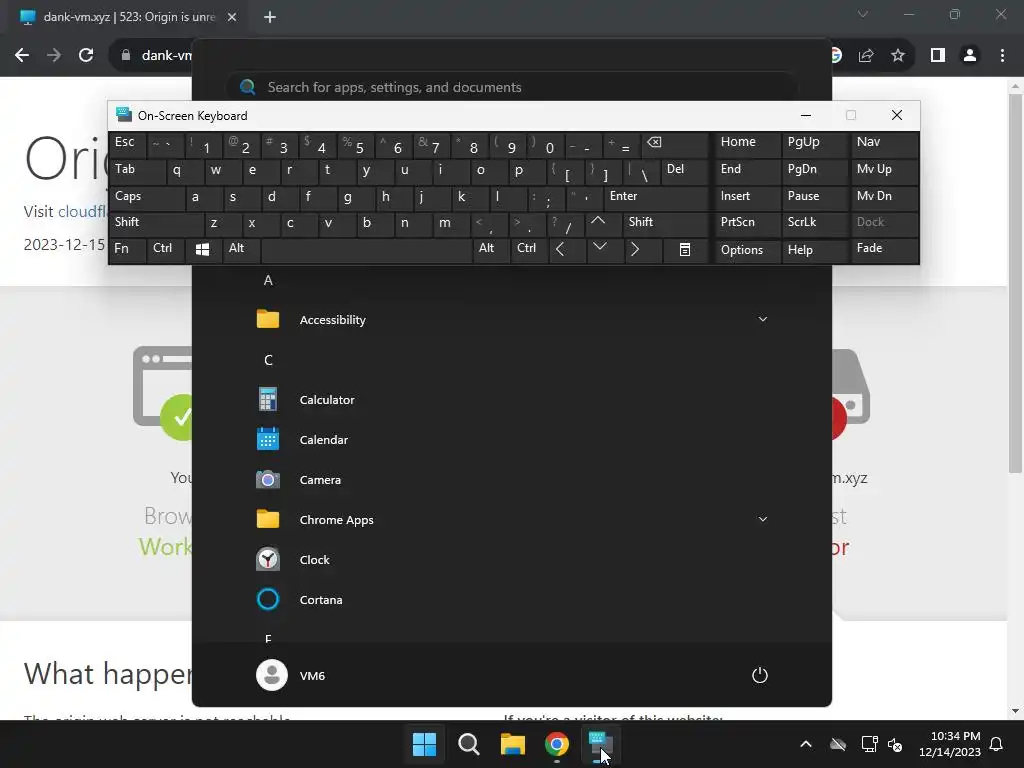Click the Options key on keyboard
Viewport: 1024px width, 768px height.
point(747,250)
